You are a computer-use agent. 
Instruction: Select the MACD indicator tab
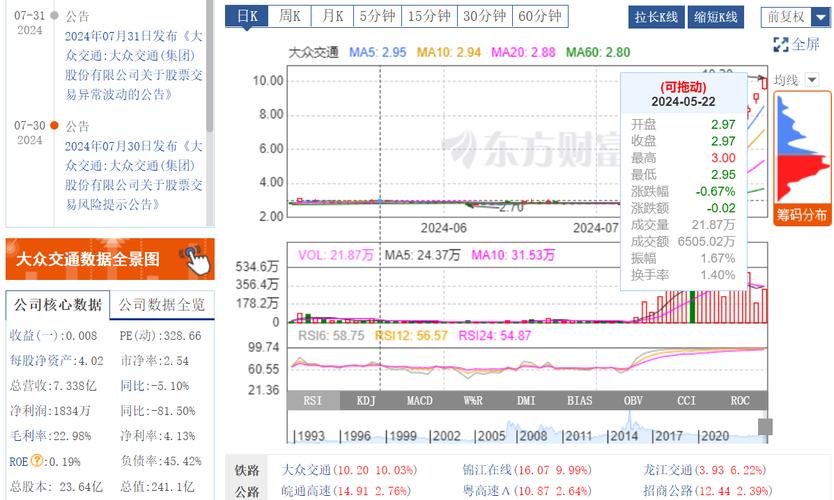coord(420,401)
